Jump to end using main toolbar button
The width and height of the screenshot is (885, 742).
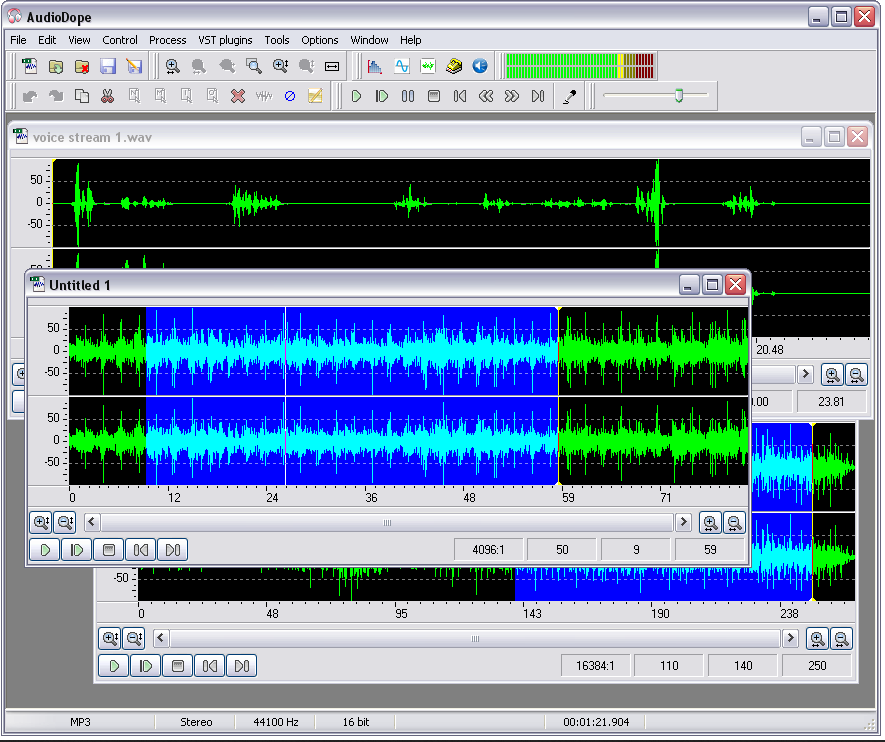(538, 96)
